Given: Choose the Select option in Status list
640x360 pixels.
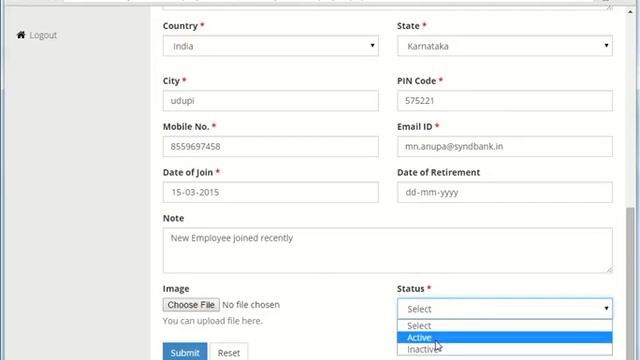Looking at the screenshot, I should pyautogui.click(x=504, y=326).
